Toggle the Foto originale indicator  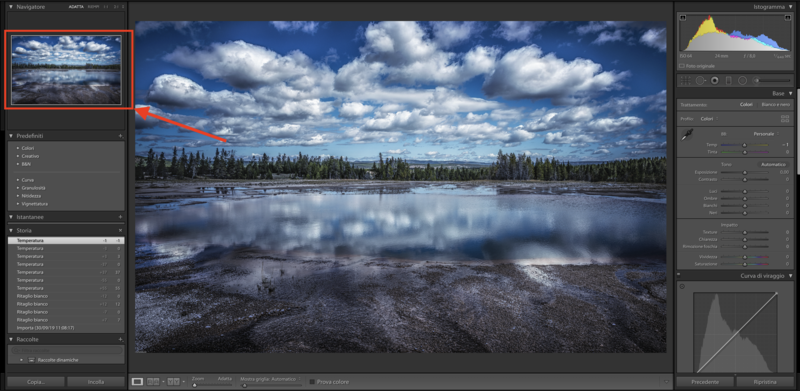[x=683, y=66]
